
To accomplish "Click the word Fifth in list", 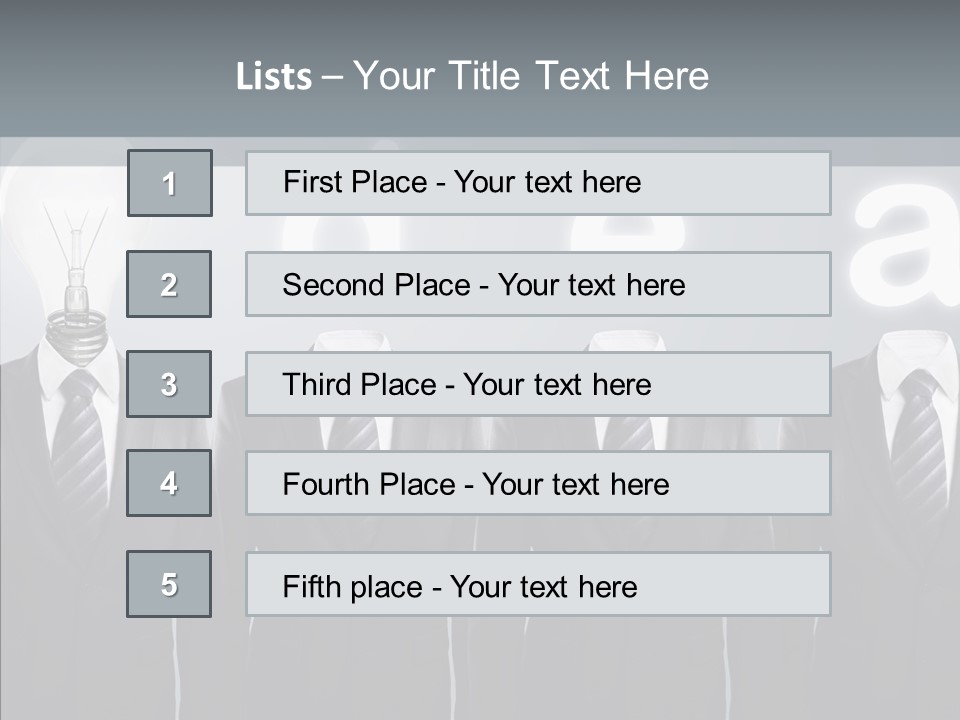I will (x=312, y=586).
